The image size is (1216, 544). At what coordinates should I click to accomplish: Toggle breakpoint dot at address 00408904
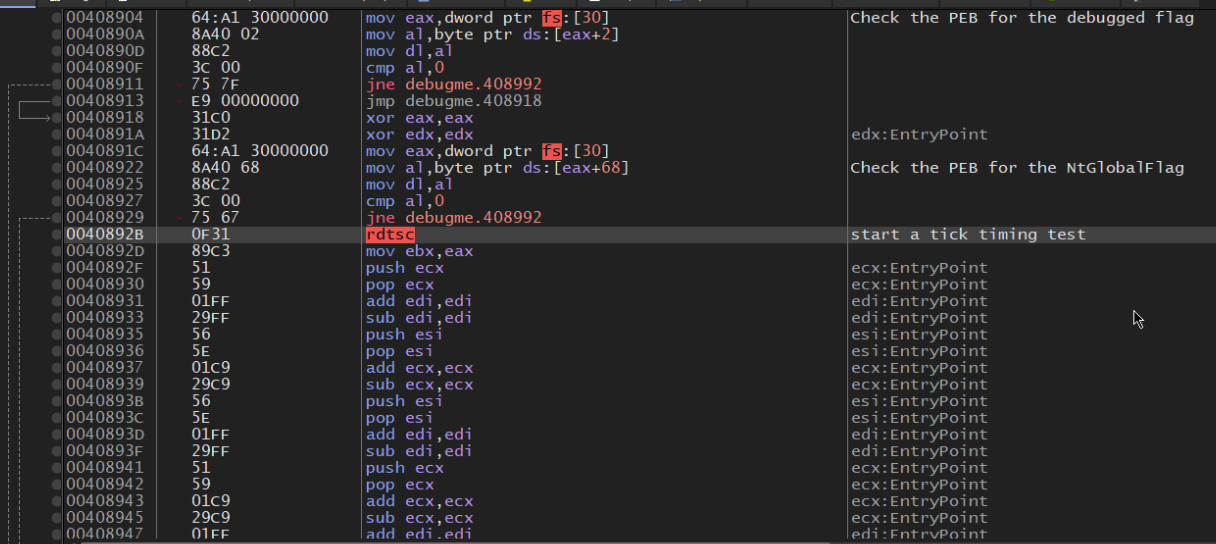(58, 18)
